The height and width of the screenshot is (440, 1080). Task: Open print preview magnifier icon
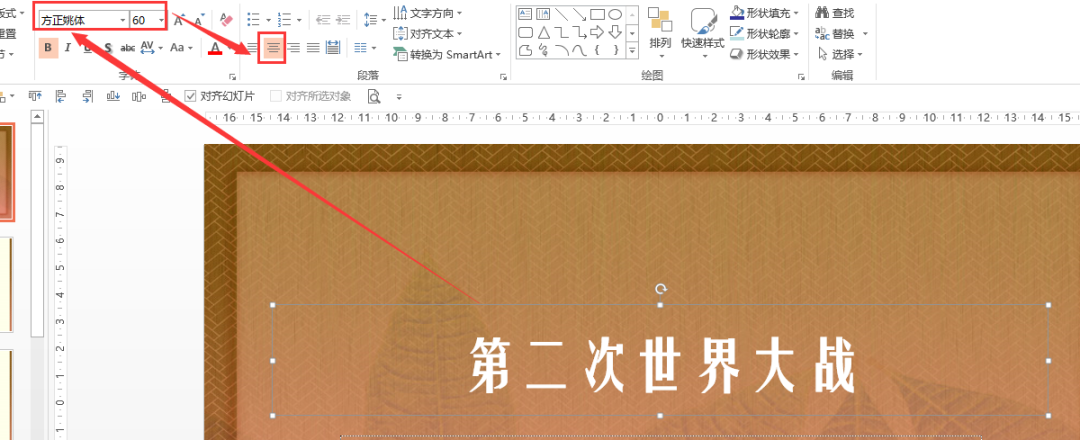(x=374, y=96)
